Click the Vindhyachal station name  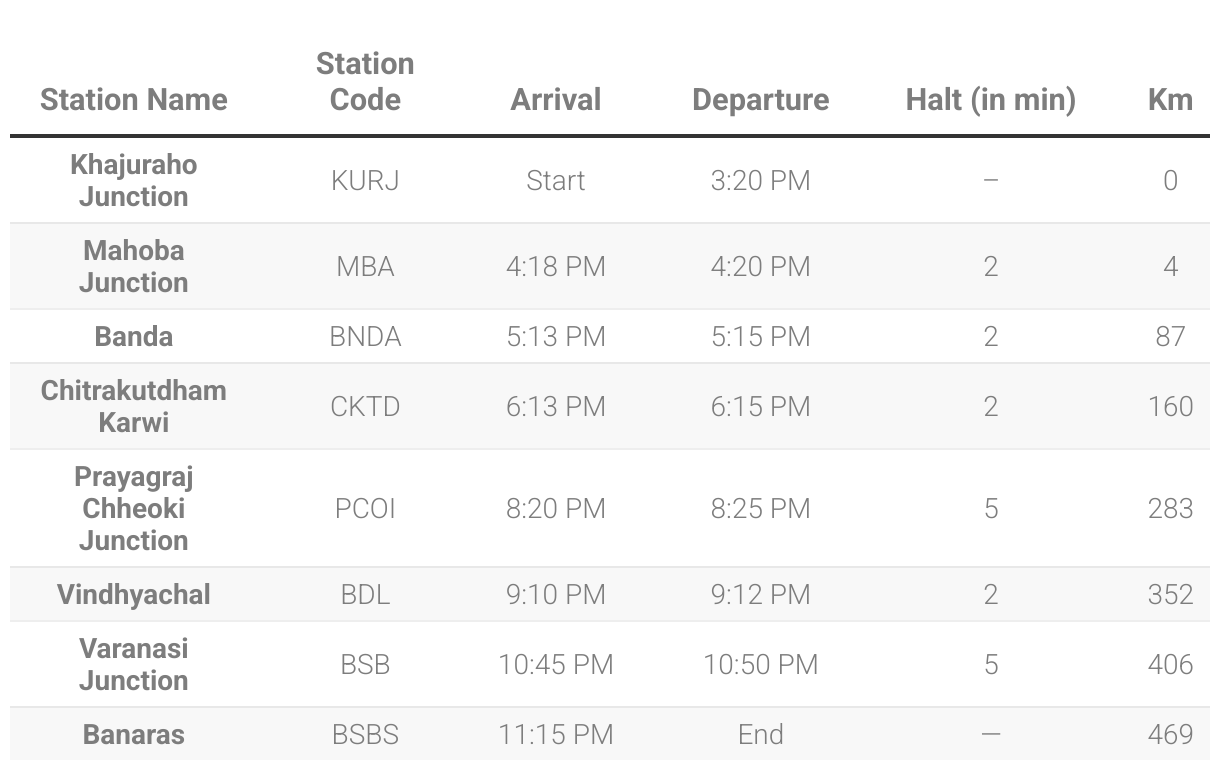pos(134,595)
